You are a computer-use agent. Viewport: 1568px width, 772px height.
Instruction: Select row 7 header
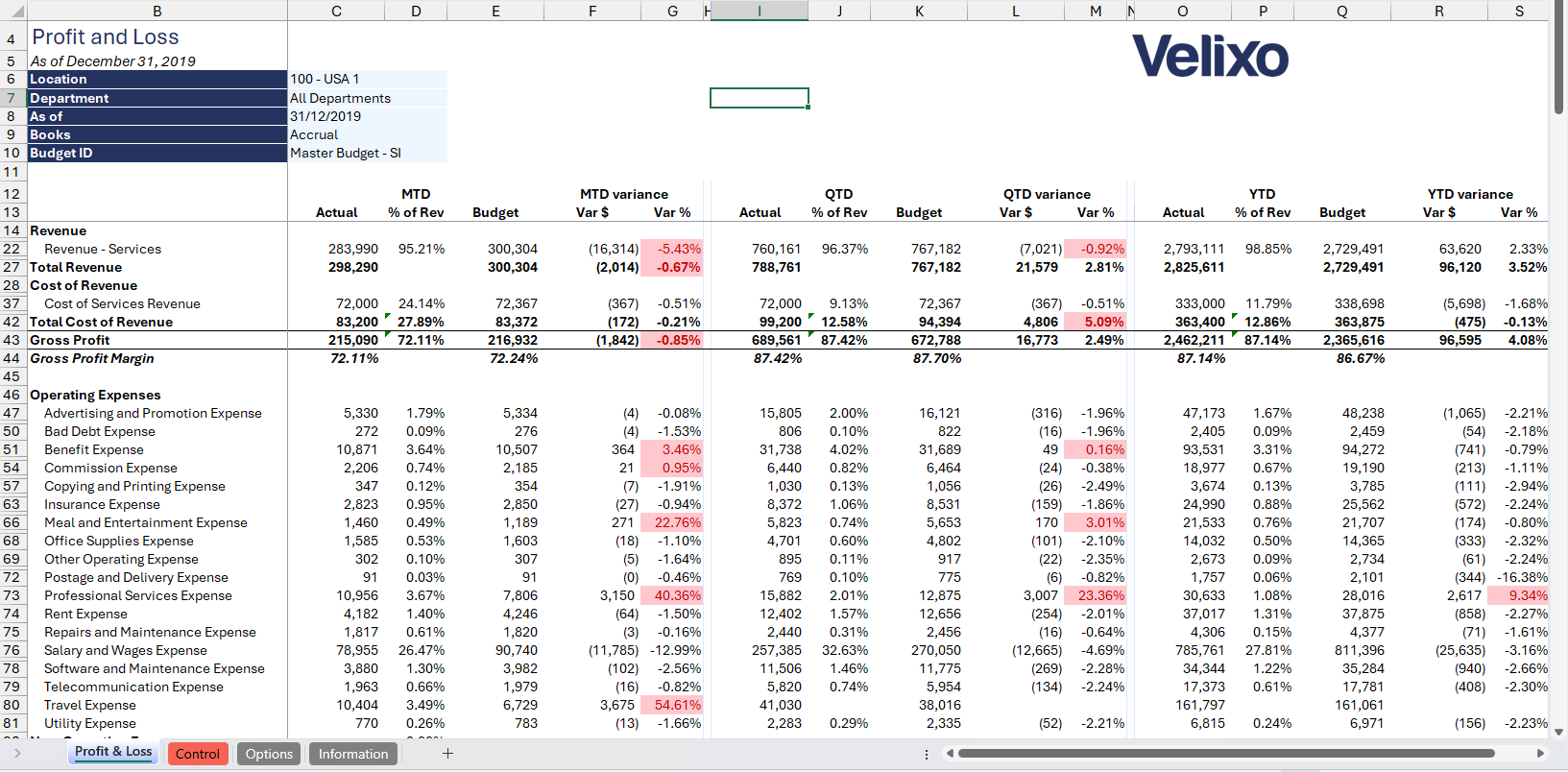[x=12, y=98]
